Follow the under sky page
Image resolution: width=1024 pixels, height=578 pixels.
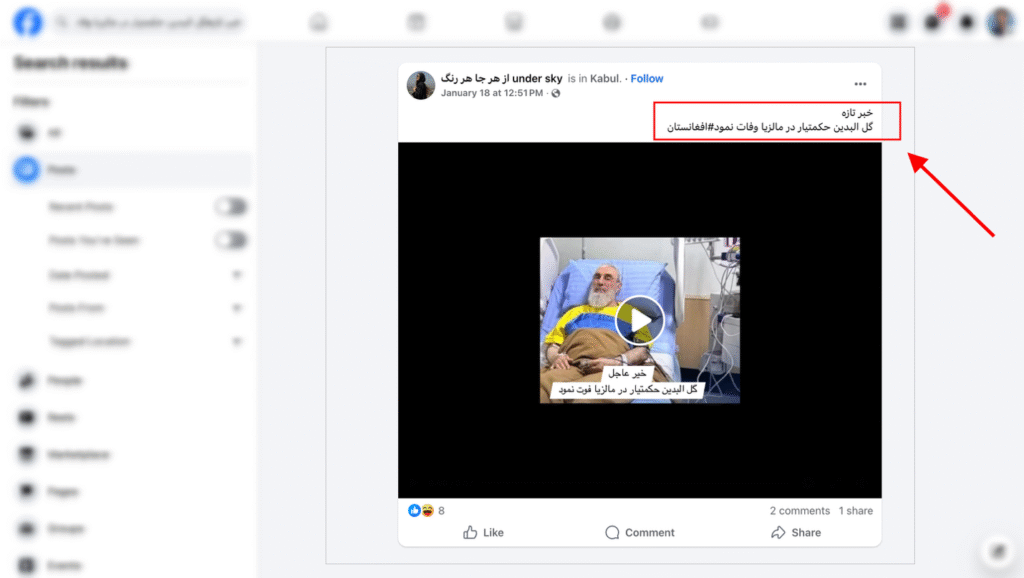(646, 79)
